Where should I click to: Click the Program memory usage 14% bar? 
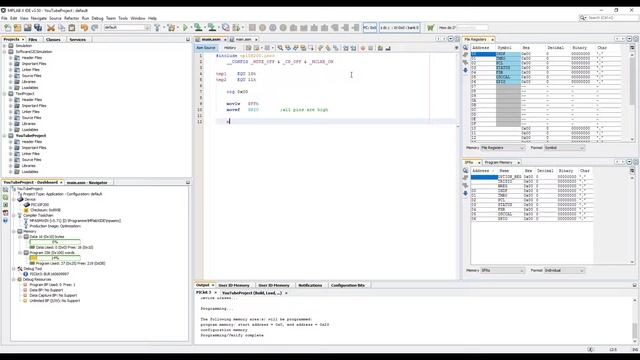55,258
